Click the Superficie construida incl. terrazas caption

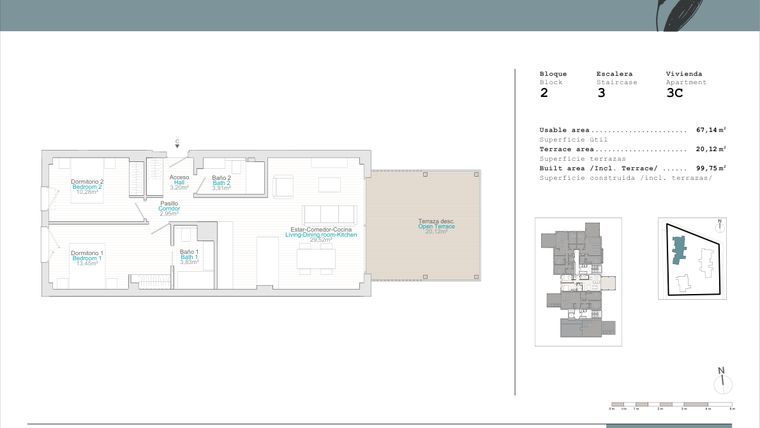[626, 178]
